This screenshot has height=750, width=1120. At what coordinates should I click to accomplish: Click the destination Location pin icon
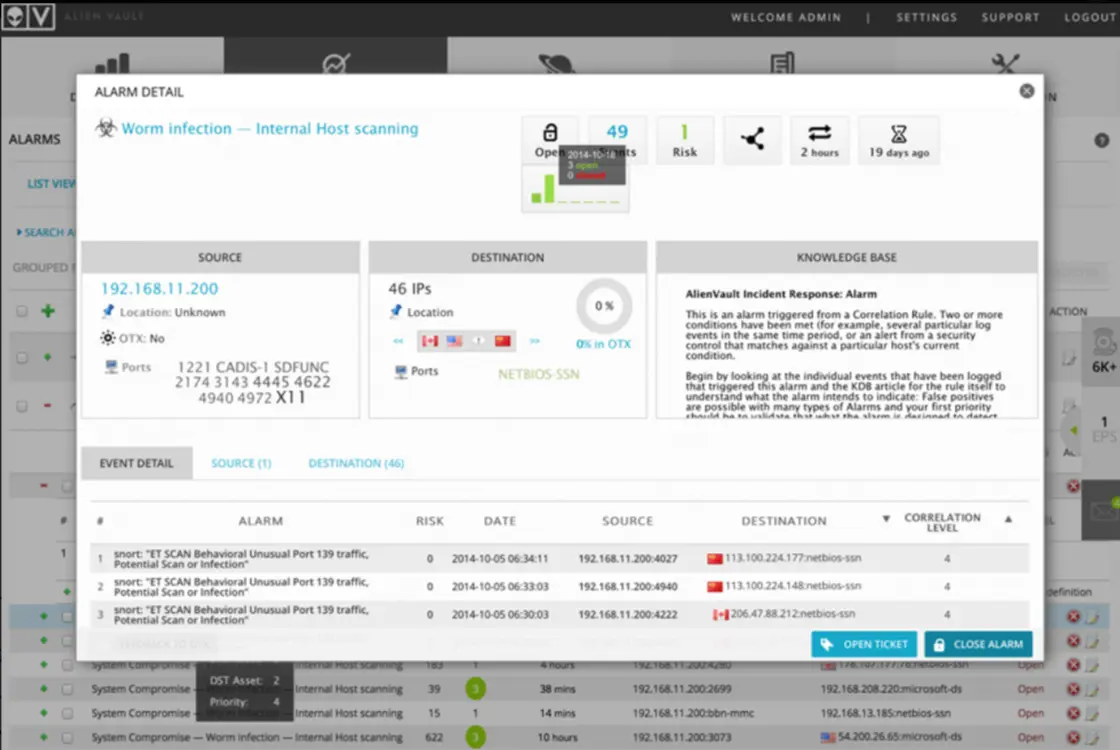tap(396, 311)
